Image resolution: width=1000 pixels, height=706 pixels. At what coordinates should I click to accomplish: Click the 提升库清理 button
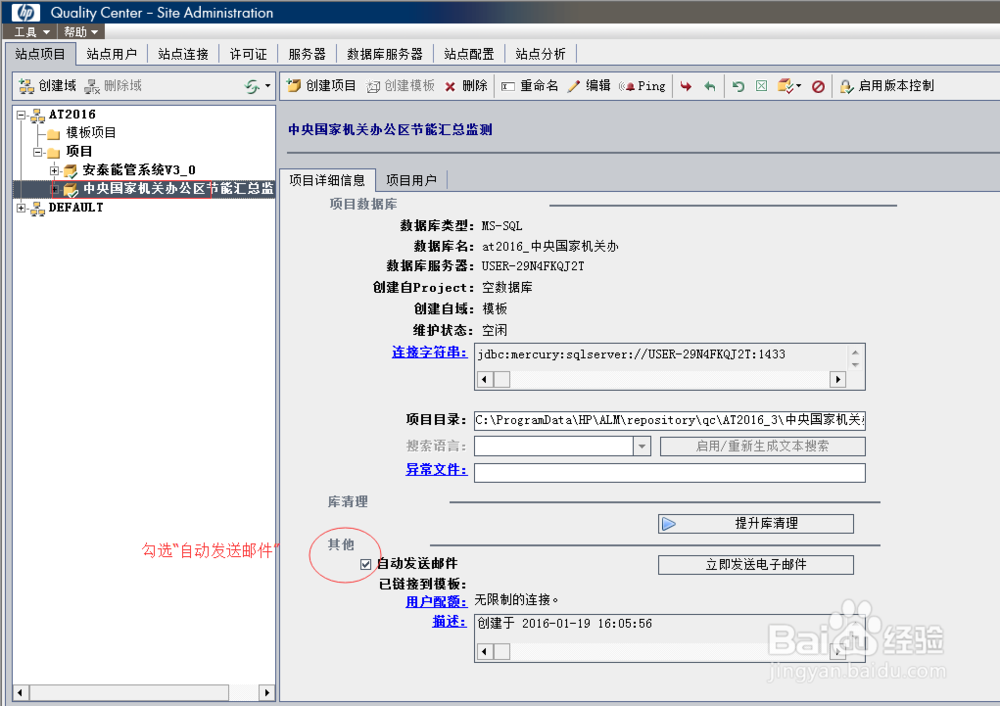pos(755,523)
